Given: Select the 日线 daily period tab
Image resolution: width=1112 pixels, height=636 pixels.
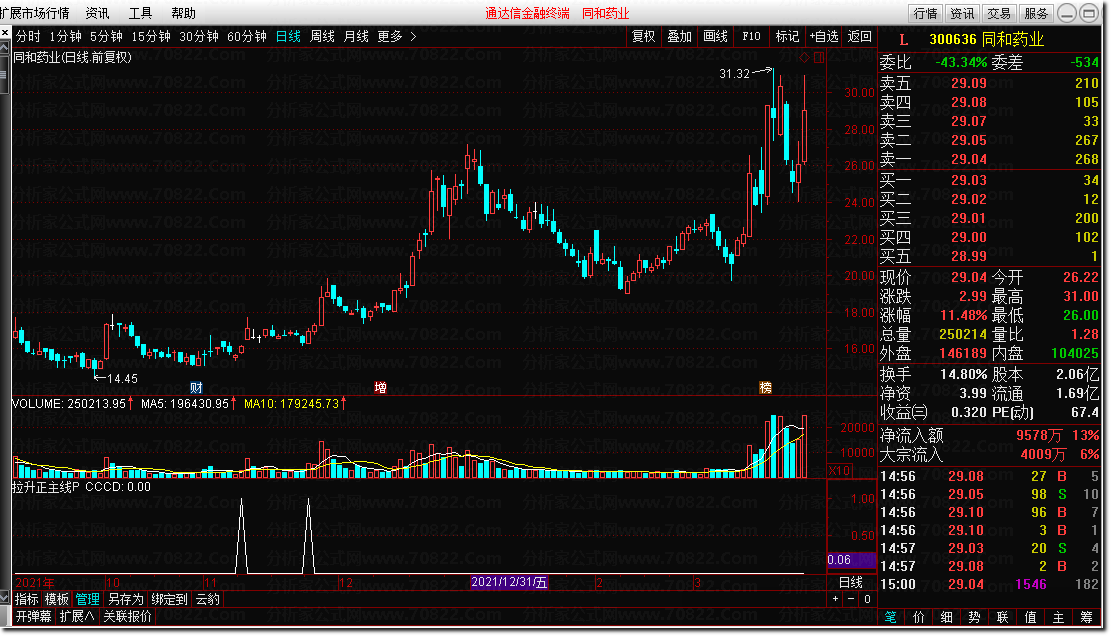Looking at the screenshot, I should tap(288, 36).
